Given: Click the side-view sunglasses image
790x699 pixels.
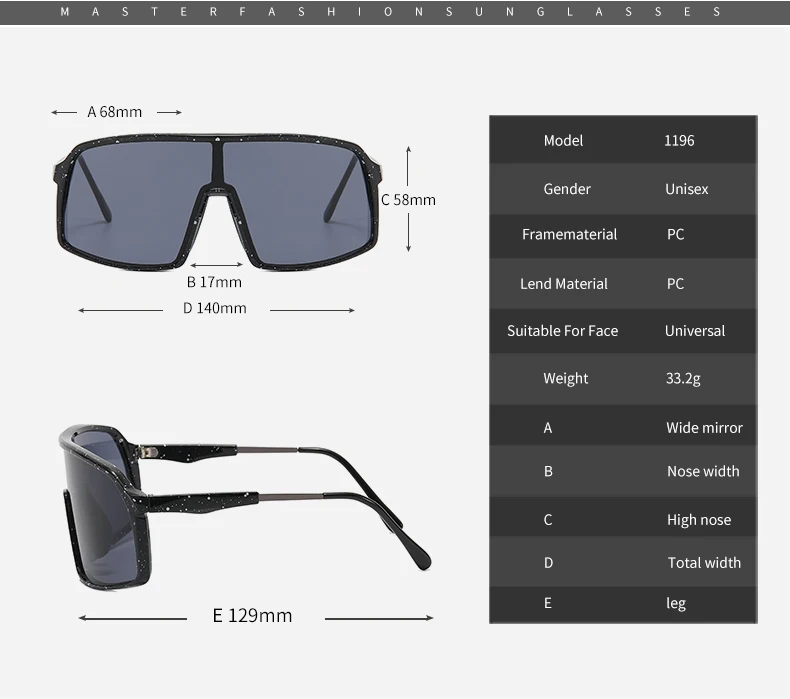Looking at the screenshot, I should tap(245, 507).
